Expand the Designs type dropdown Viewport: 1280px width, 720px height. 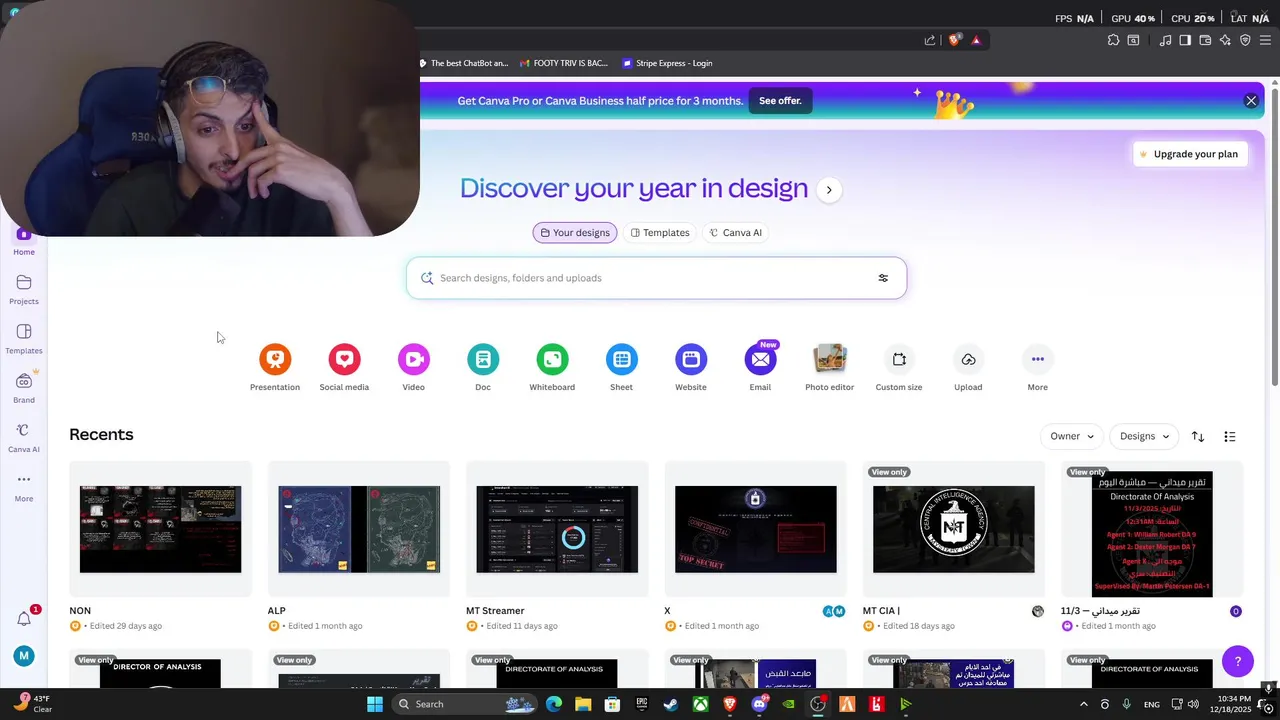(1144, 436)
